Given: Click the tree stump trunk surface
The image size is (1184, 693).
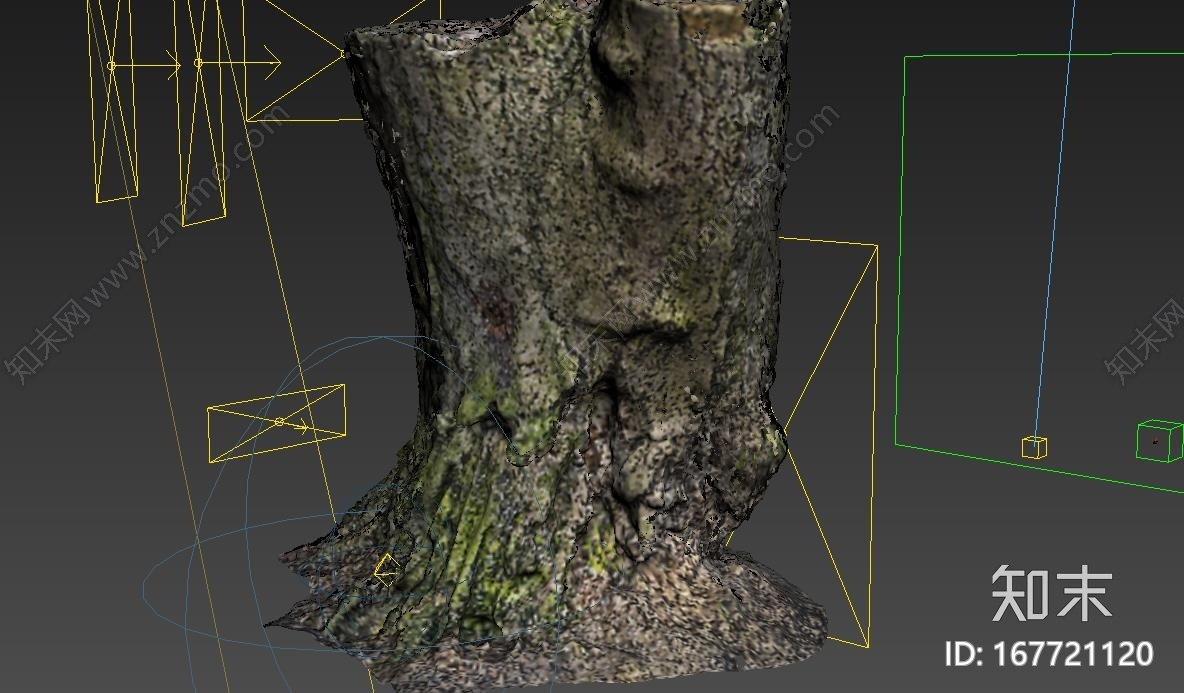Looking at the screenshot, I should (x=560, y=250).
